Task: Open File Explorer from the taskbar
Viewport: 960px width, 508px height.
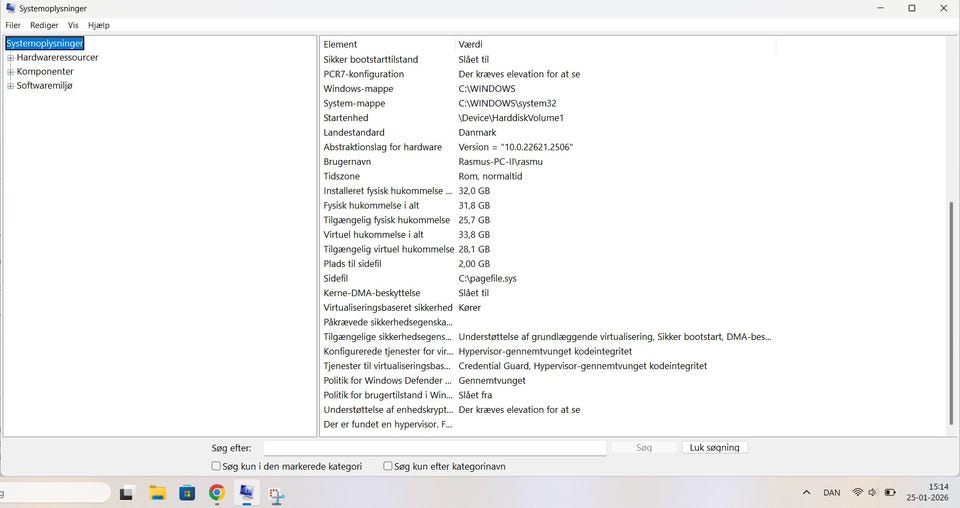Action: point(157,493)
